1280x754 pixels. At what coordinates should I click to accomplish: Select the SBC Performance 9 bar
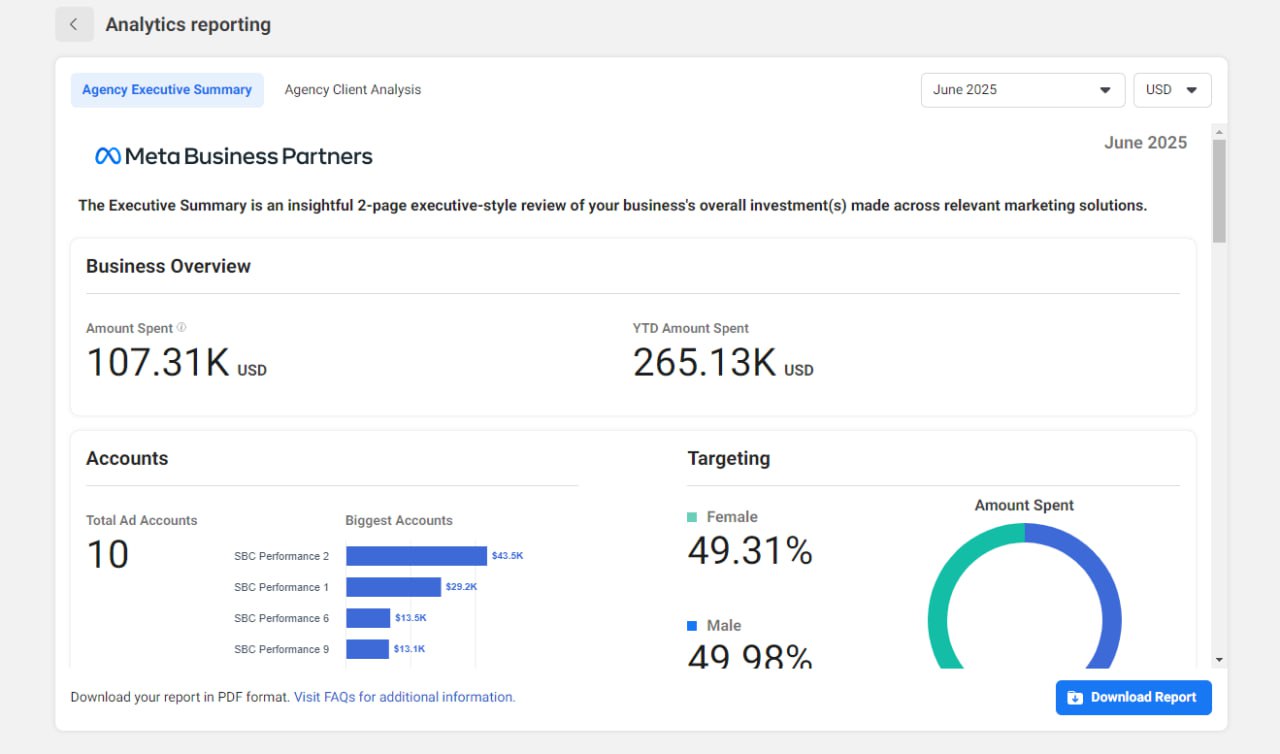tap(367, 649)
